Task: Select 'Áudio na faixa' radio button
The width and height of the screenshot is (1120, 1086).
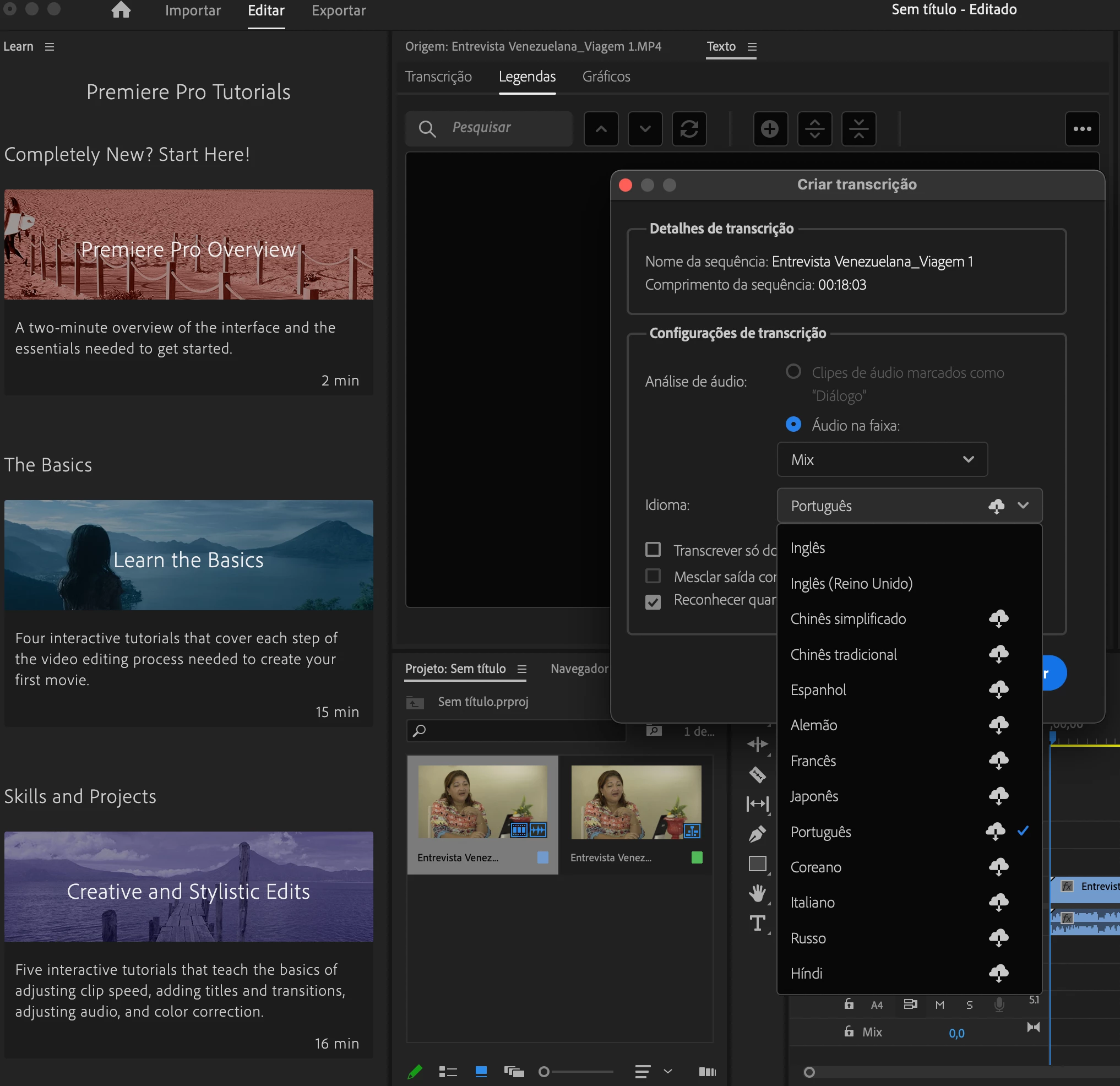Action: tap(792, 424)
